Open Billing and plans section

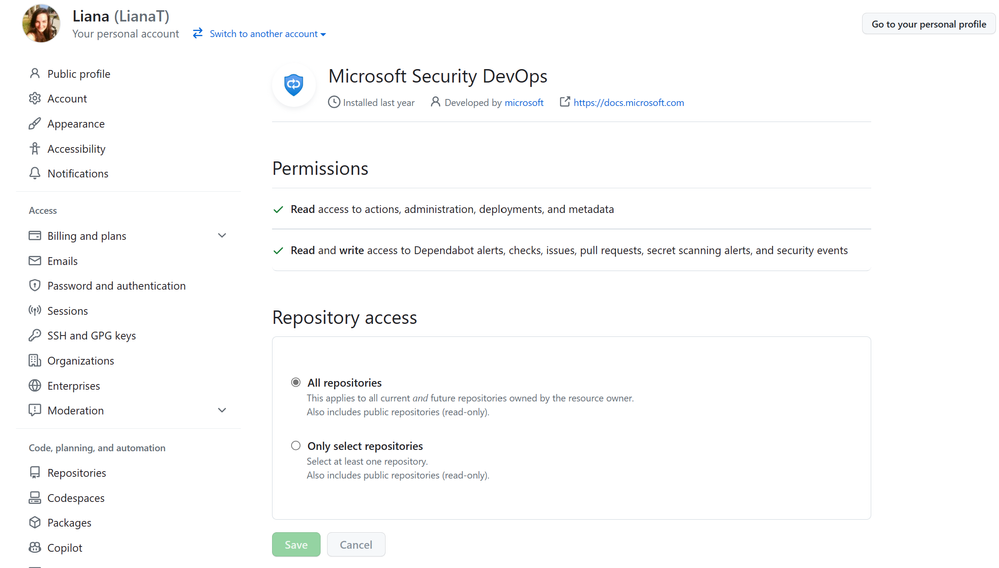pyautogui.click(x=87, y=236)
